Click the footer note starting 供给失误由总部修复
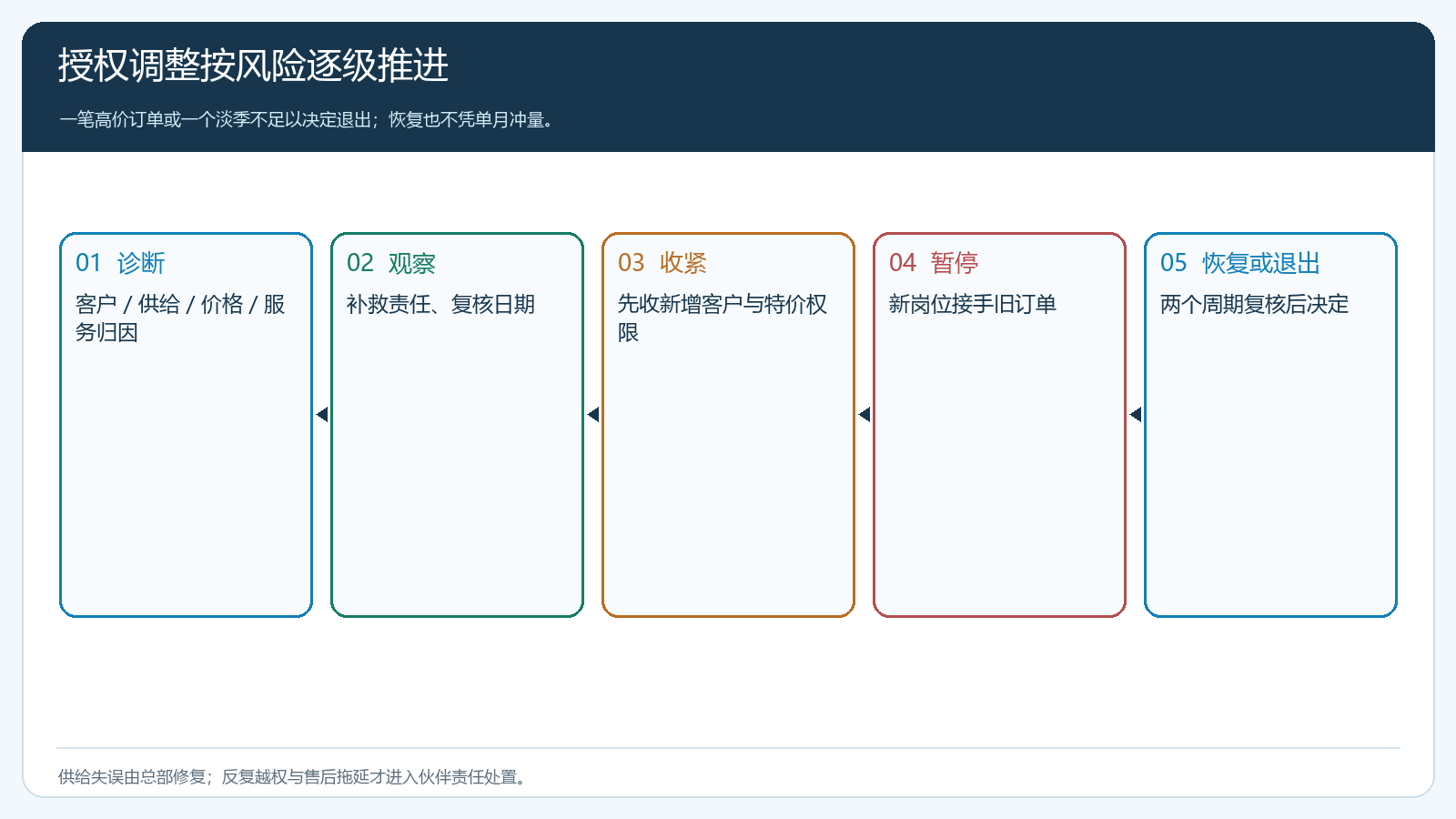This screenshot has width=1456, height=819. (294, 776)
